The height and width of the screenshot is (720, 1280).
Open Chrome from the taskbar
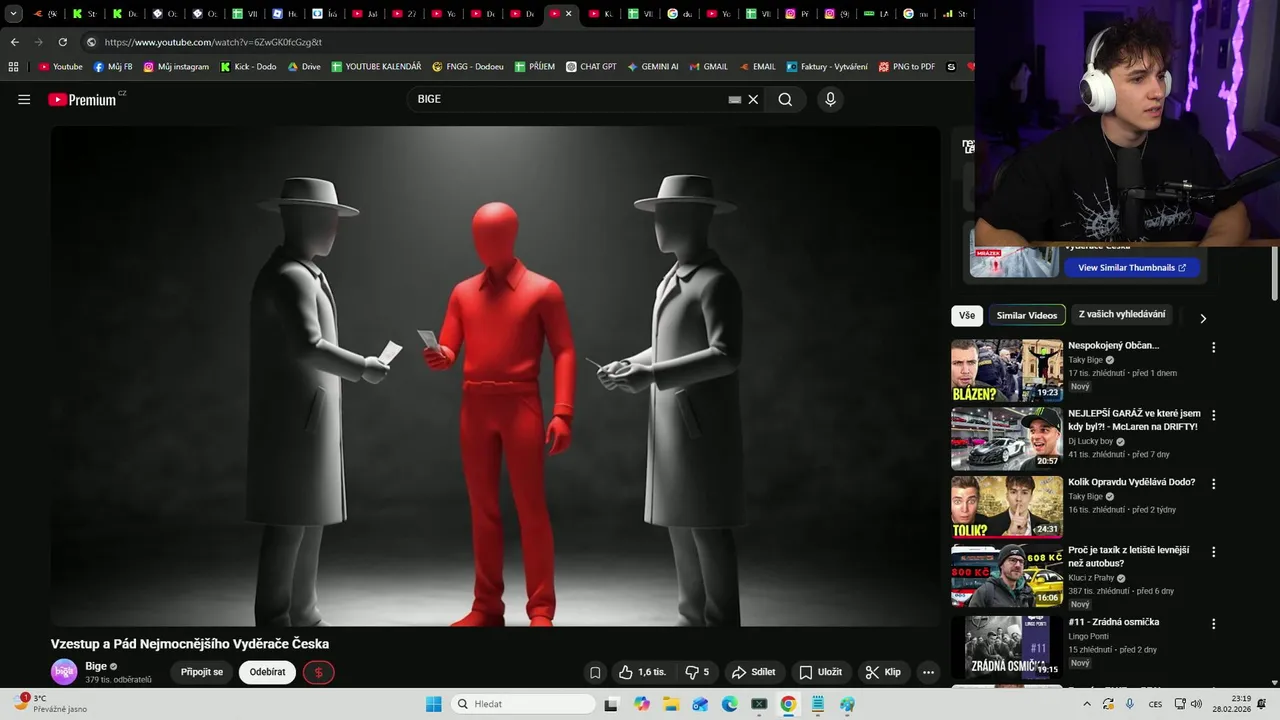788,704
